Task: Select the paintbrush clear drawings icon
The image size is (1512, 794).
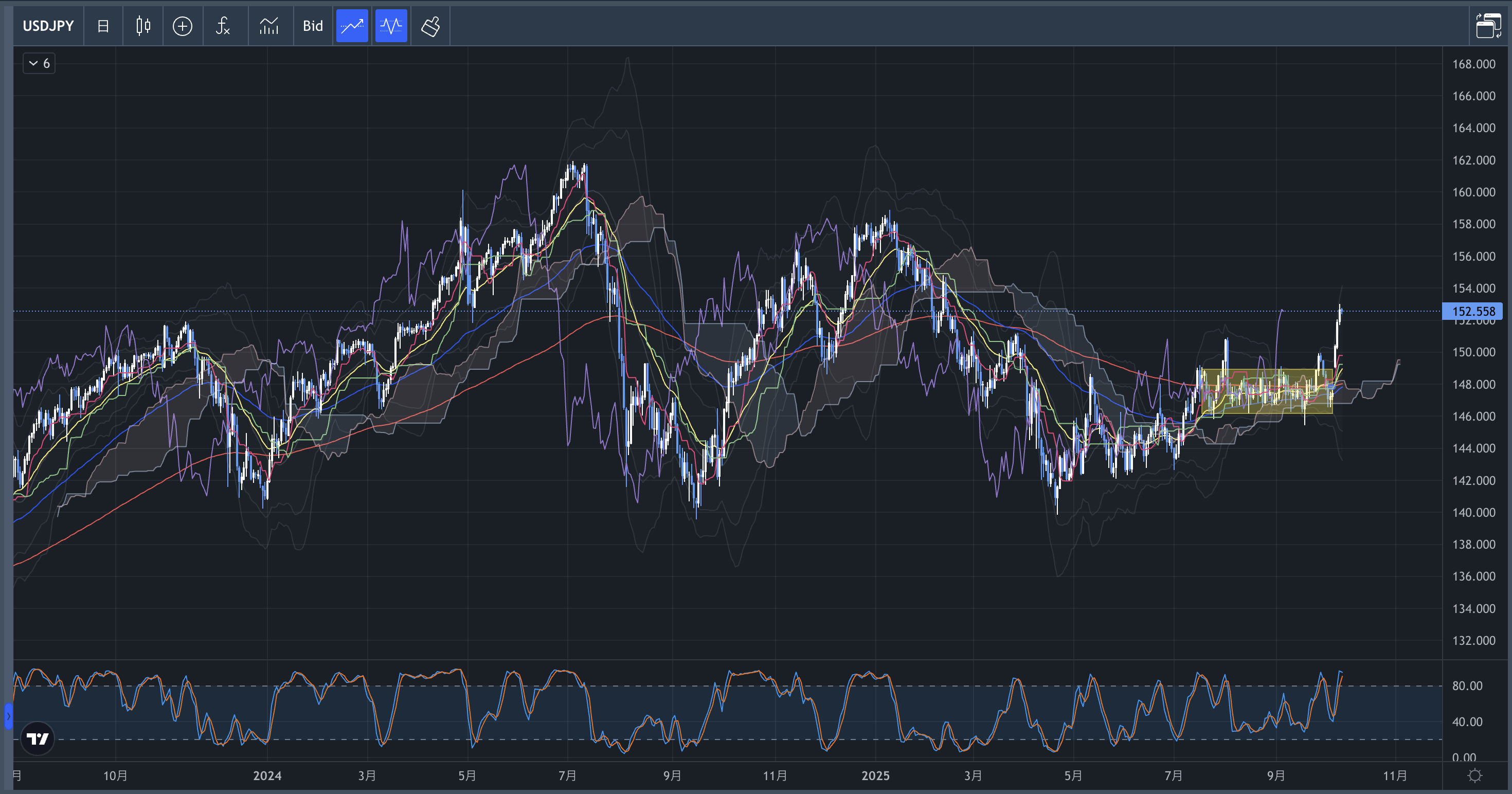Action: point(430,26)
